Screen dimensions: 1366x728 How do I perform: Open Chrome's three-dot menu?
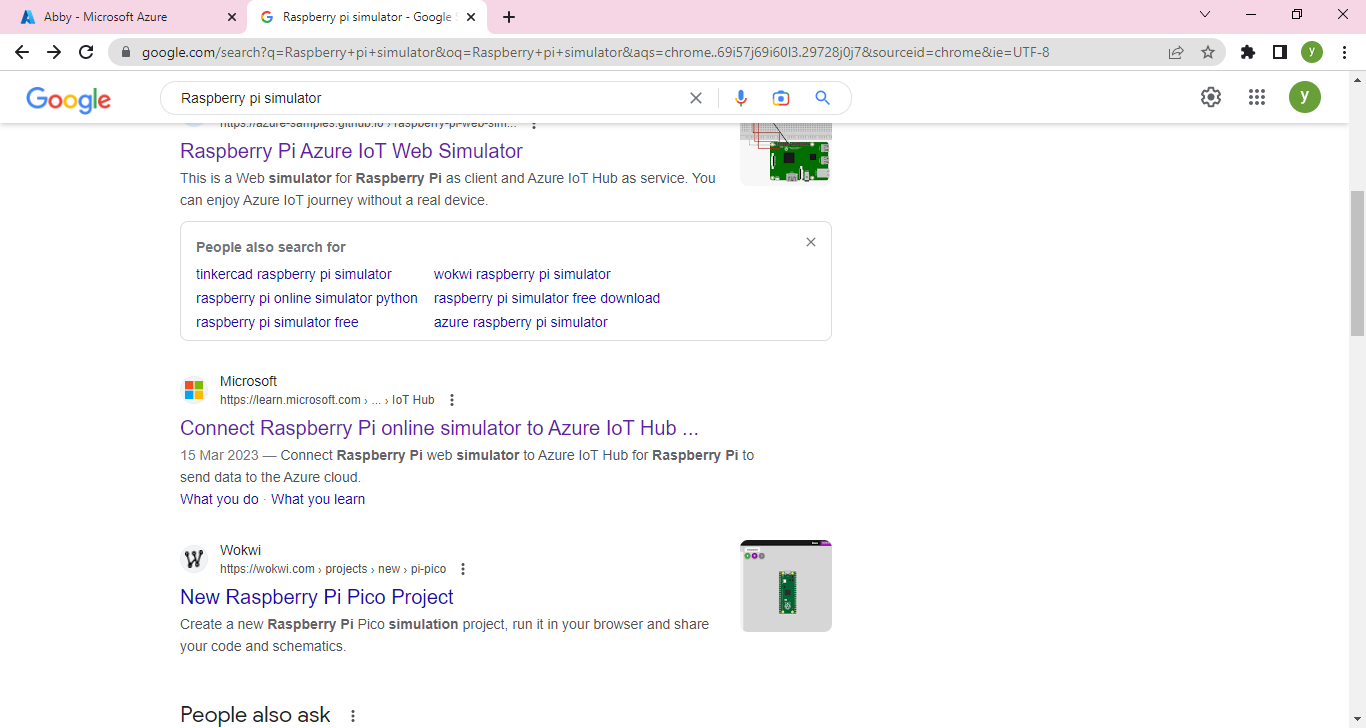point(1344,52)
